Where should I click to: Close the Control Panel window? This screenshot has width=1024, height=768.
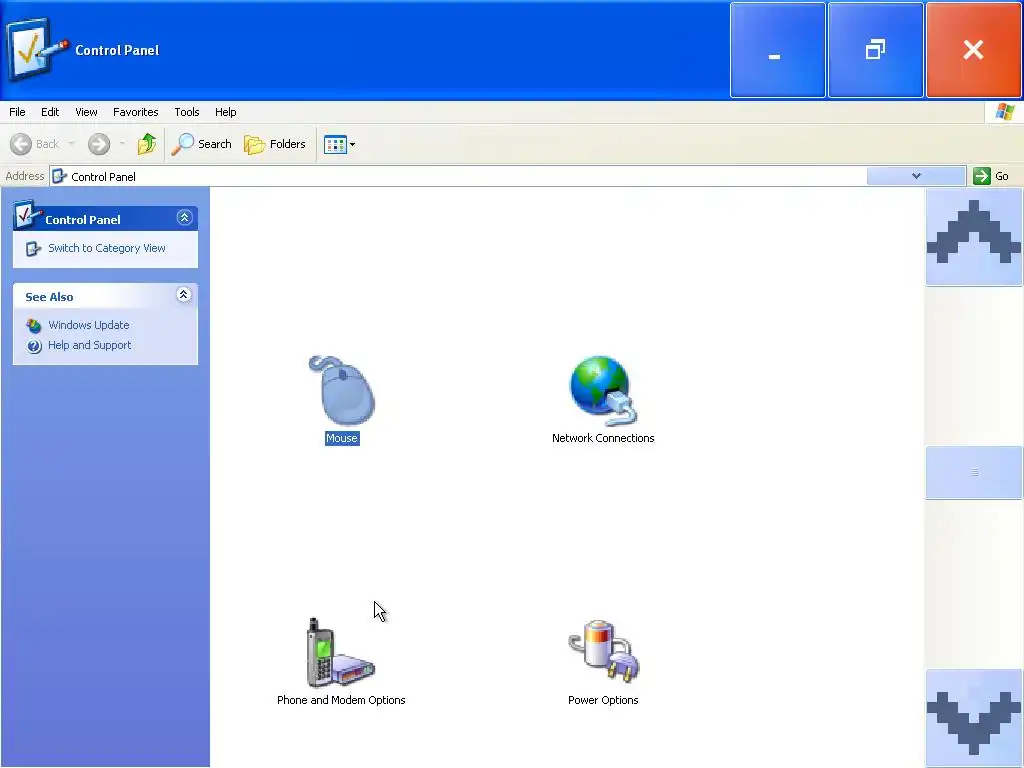pyautogui.click(x=974, y=50)
